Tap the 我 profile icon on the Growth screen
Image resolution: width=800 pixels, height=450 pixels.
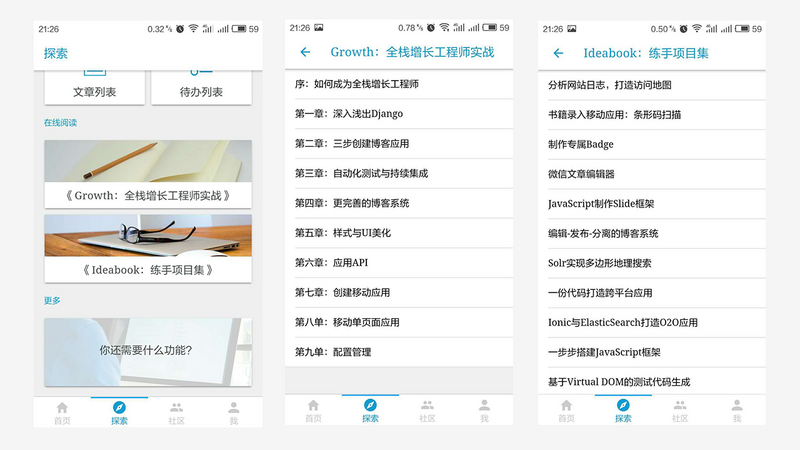coord(485,405)
